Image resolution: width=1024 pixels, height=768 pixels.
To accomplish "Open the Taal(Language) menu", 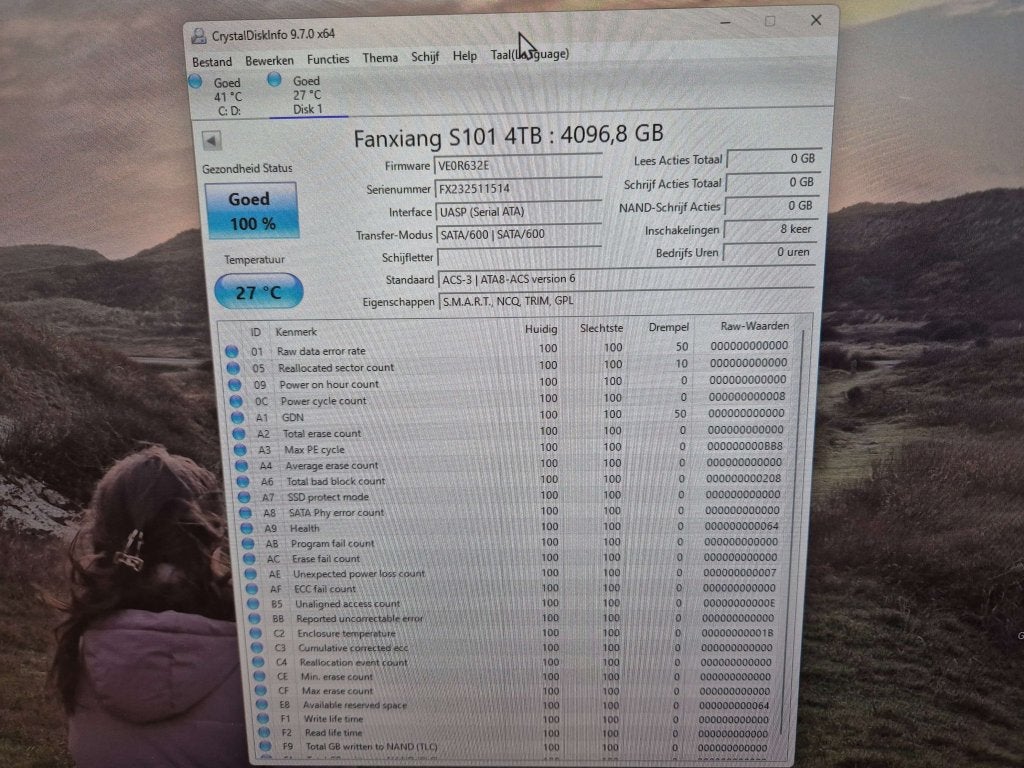I will click(530, 55).
